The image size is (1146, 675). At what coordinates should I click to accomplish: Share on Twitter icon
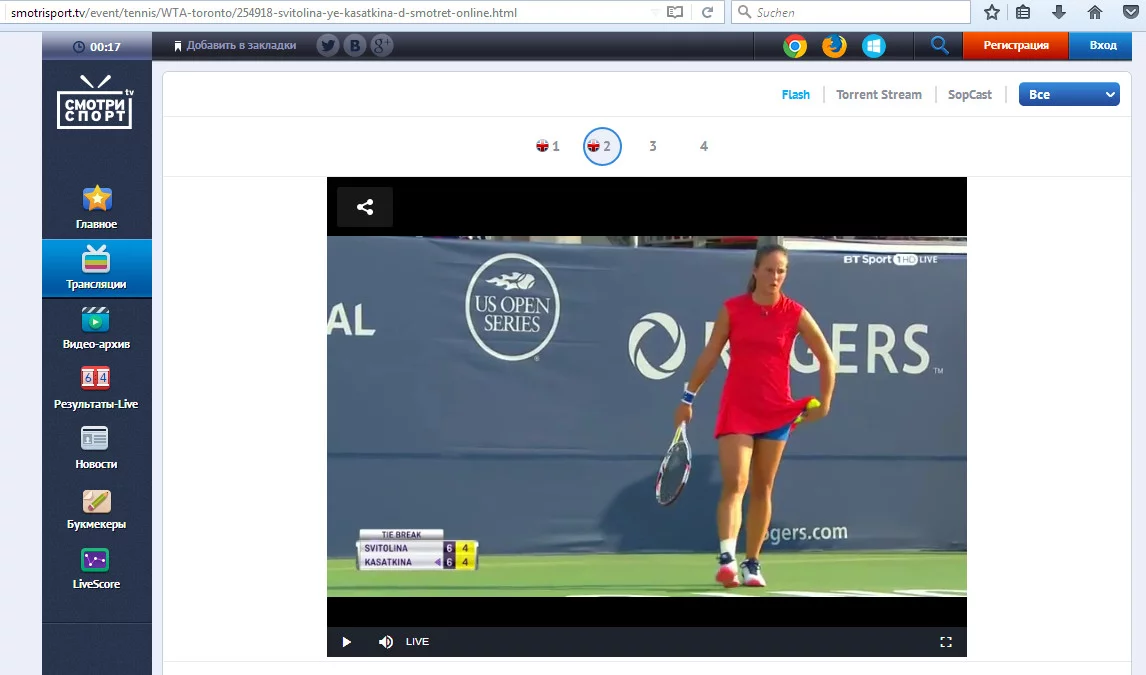(x=328, y=45)
